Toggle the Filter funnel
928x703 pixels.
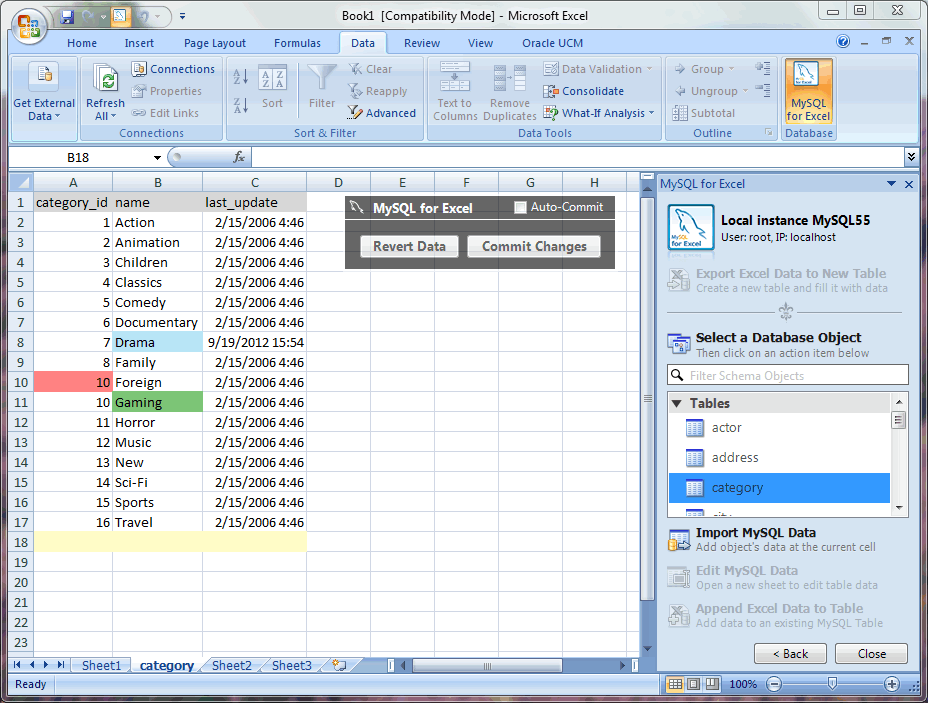(x=321, y=87)
